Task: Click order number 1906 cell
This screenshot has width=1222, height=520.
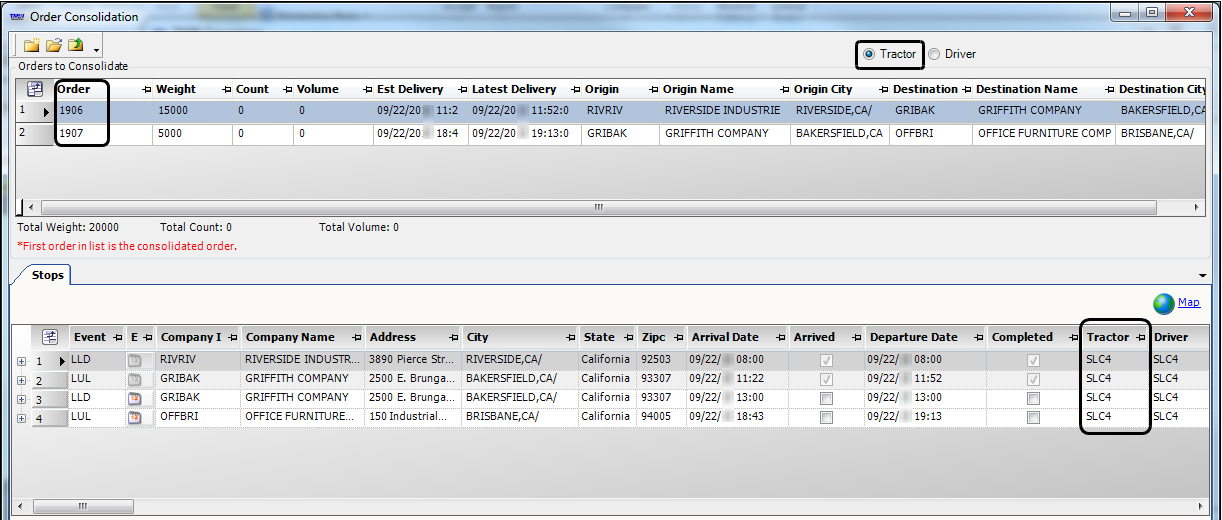Action: click(x=103, y=111)
